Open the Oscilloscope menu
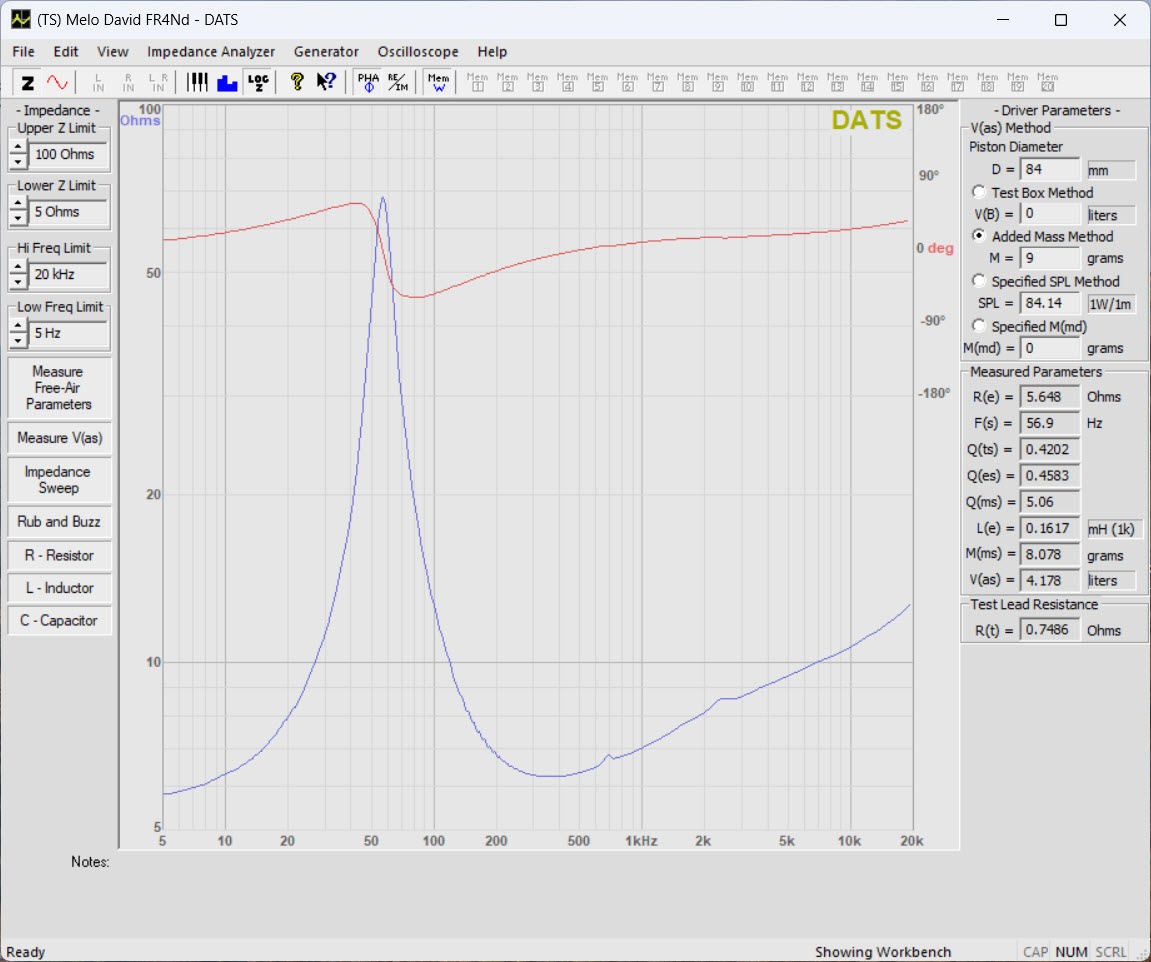Viewport: 1151px width, 962px height. click(x=418, y=52)
